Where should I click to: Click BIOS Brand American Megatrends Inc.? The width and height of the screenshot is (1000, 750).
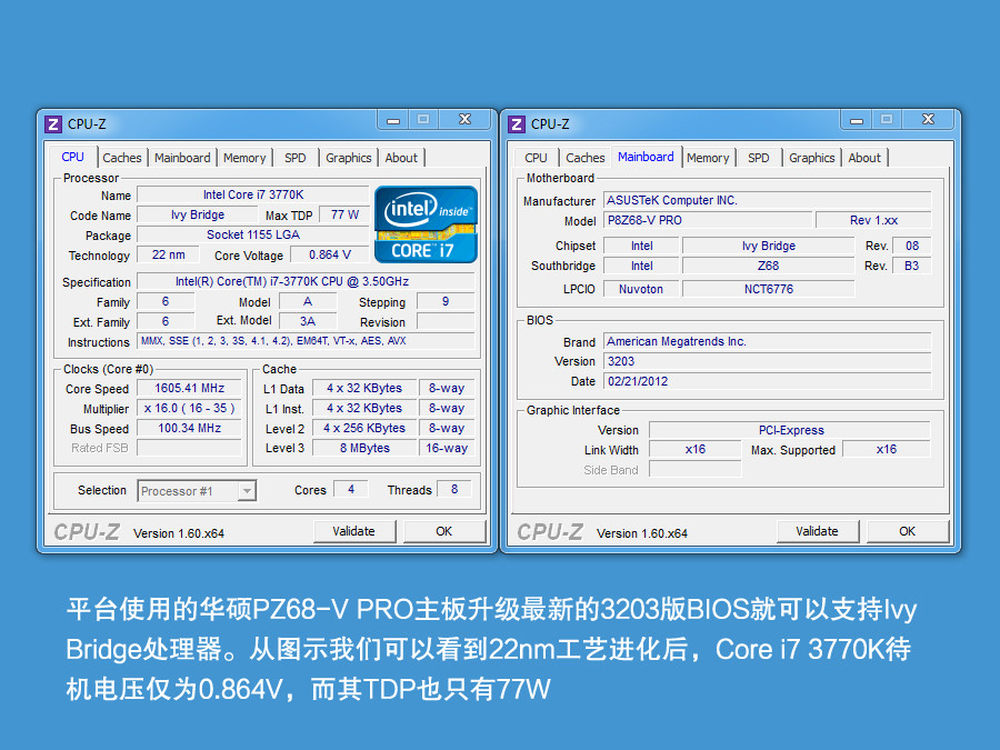click(767, 341)
